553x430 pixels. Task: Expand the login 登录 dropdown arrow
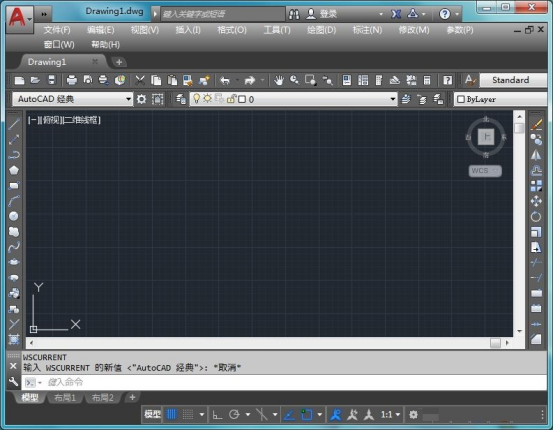(x=381, y=14)
